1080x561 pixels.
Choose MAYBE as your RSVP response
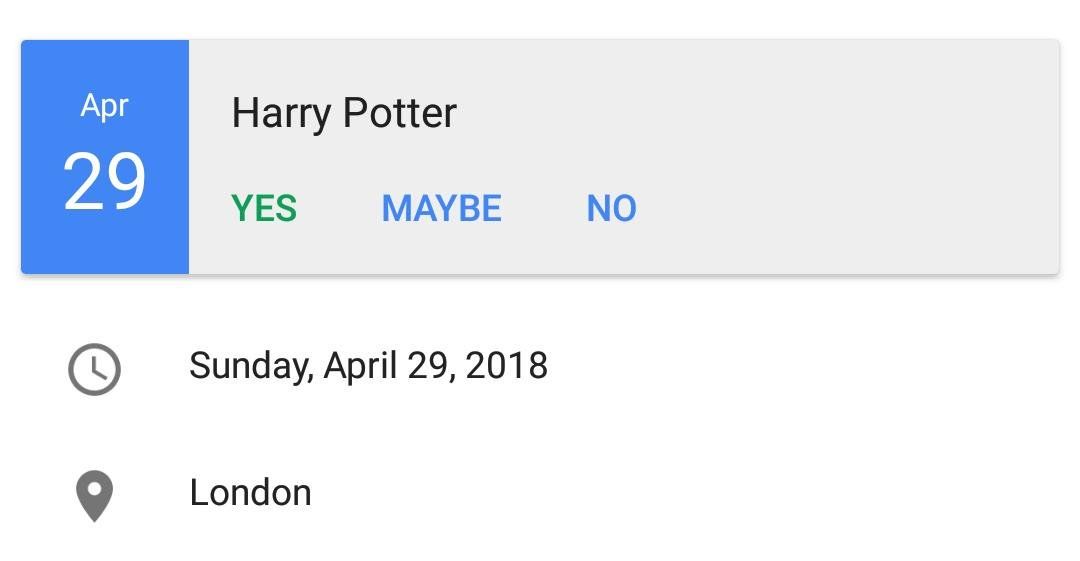[441, 209]
